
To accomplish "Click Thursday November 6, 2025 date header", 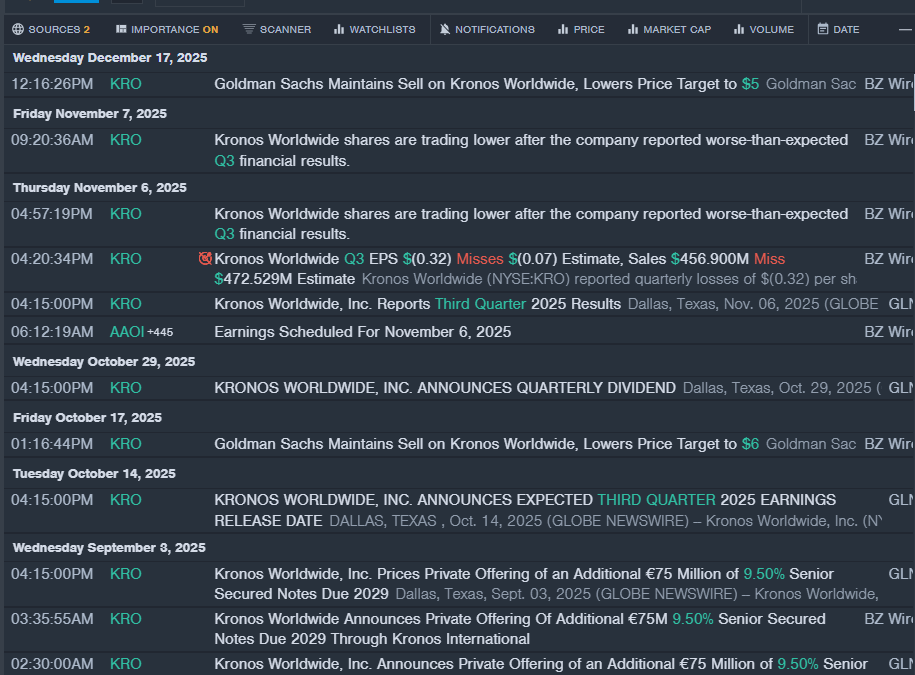I will (x=100, y=188).
